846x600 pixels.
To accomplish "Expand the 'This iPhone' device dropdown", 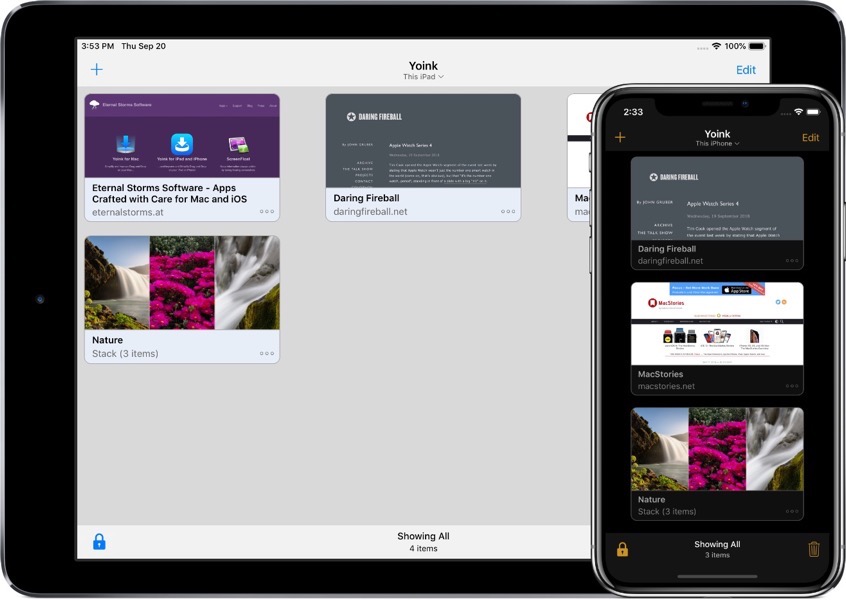I will click(717, 144).
